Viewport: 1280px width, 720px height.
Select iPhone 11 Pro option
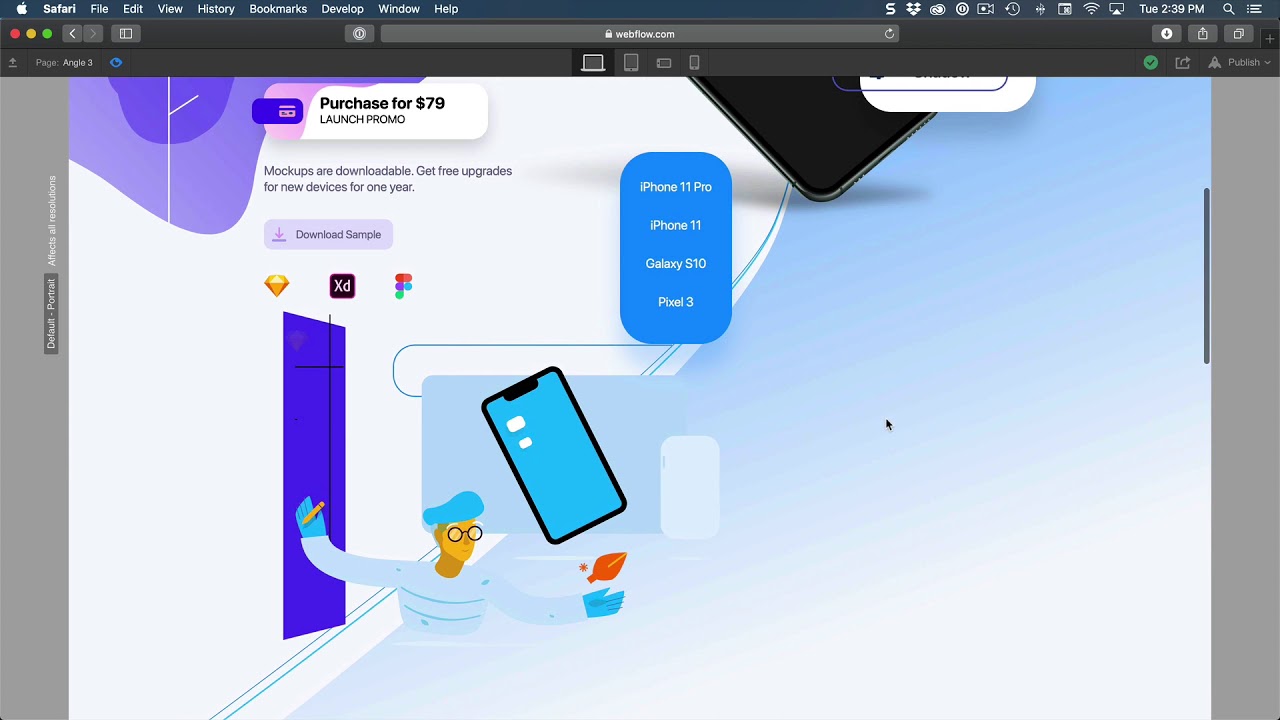click(x=676, y=187)
